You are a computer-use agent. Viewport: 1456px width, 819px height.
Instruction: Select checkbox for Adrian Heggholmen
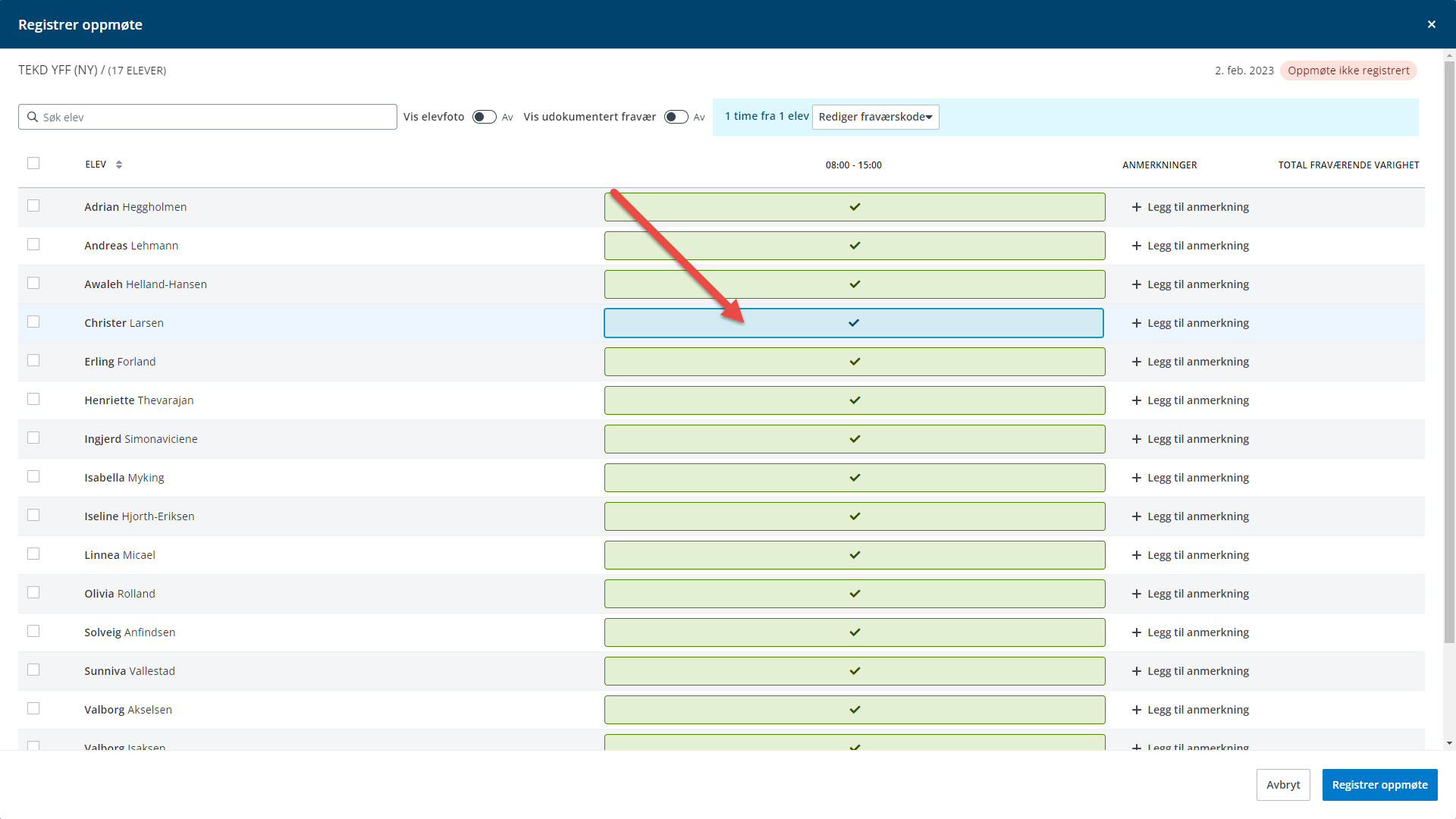click(x=33, y=206)
